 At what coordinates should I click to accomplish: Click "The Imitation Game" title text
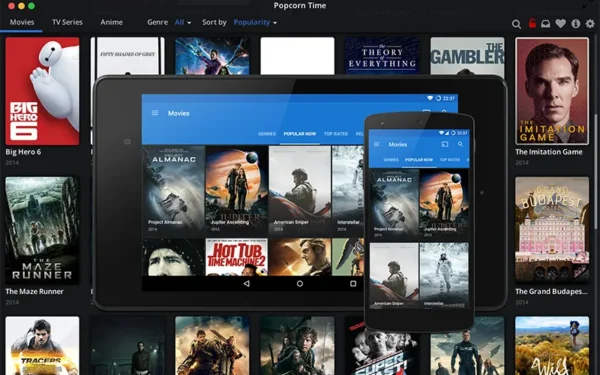[549, 152]
